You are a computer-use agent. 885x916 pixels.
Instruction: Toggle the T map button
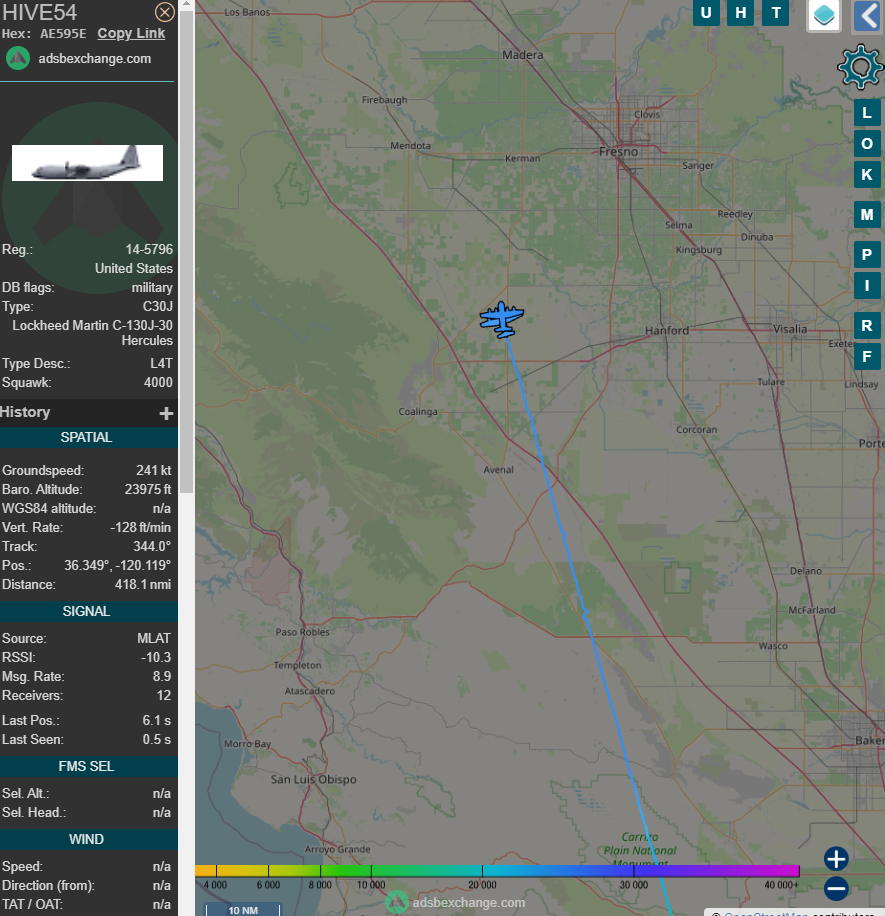point(776,13)
